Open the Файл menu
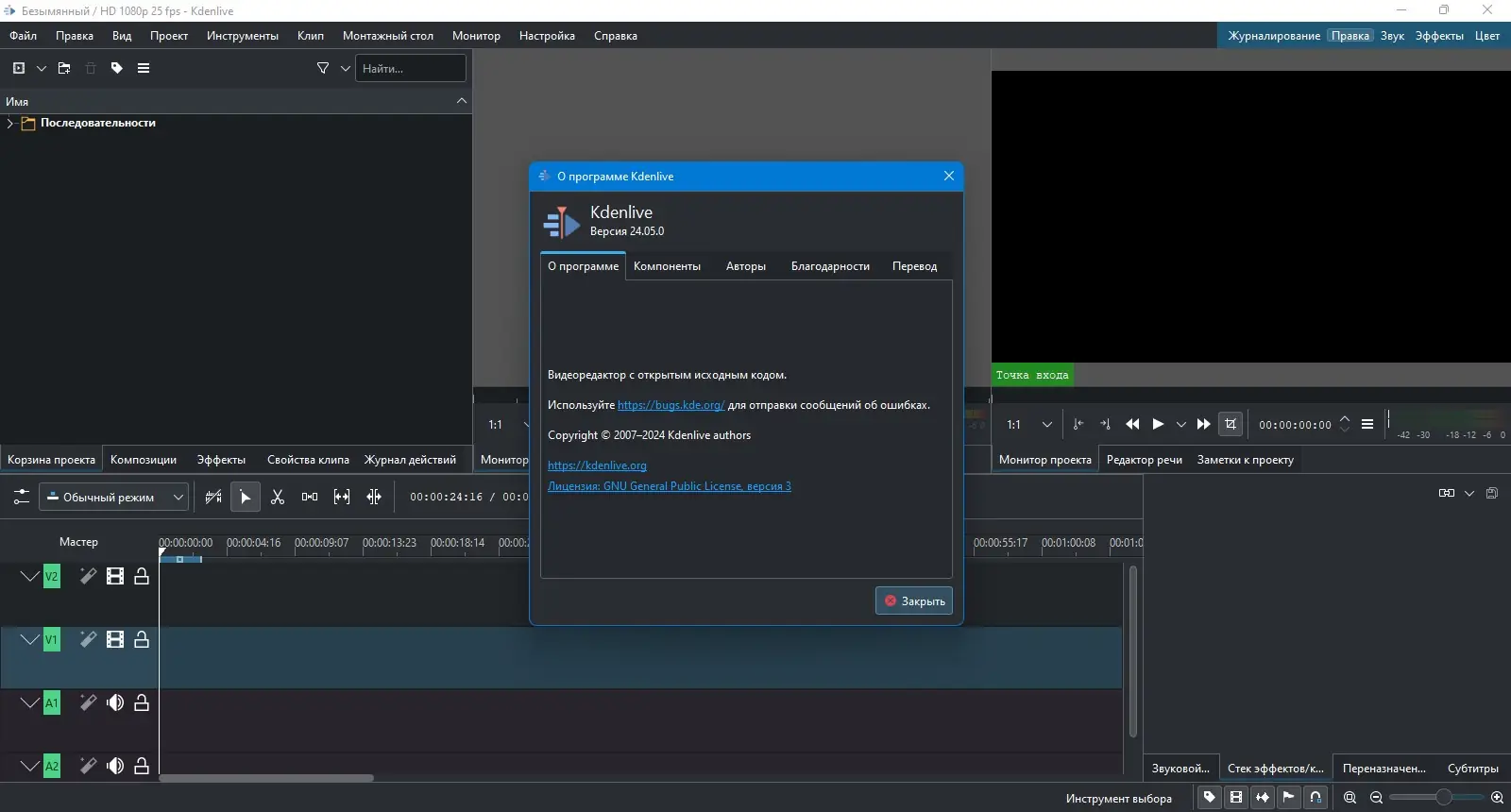The height and width of the screenshot is (812, 1511). pos(24,36)
